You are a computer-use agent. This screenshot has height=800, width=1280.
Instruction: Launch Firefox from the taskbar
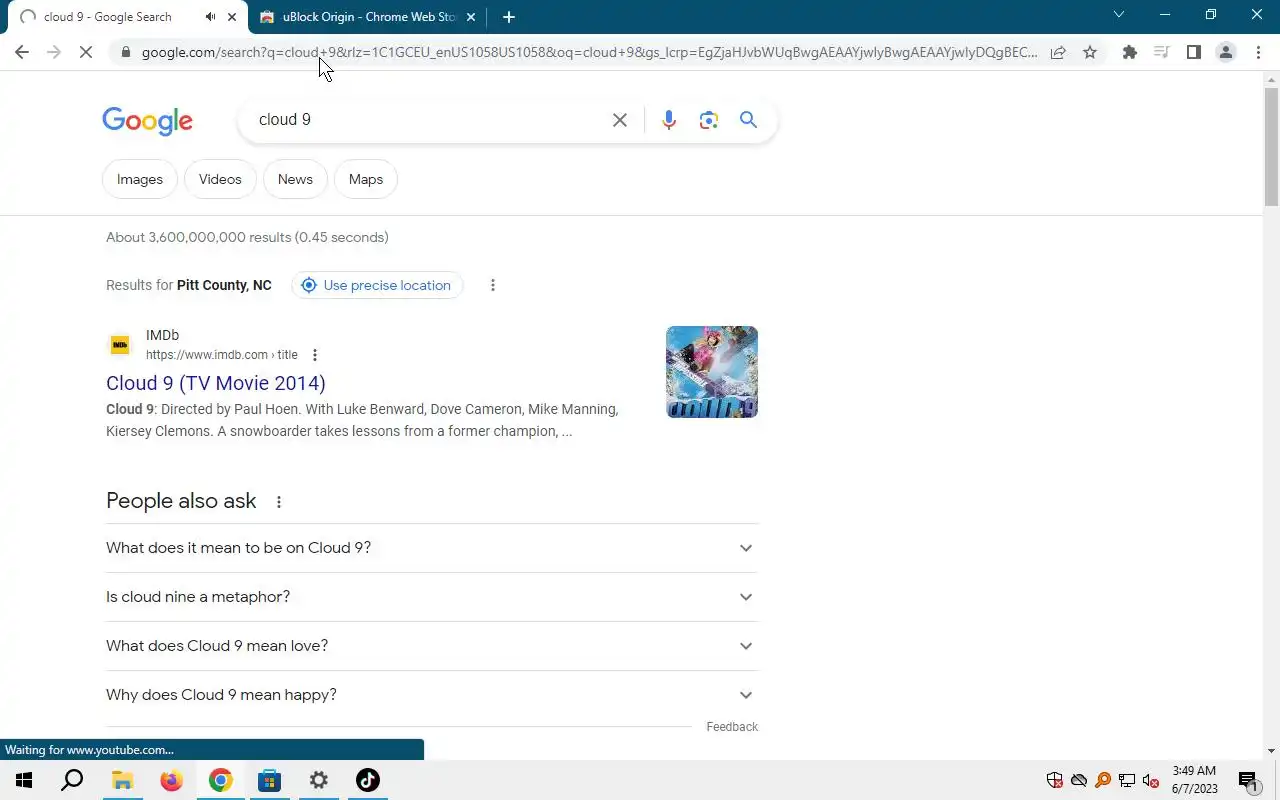click(171, 780)
